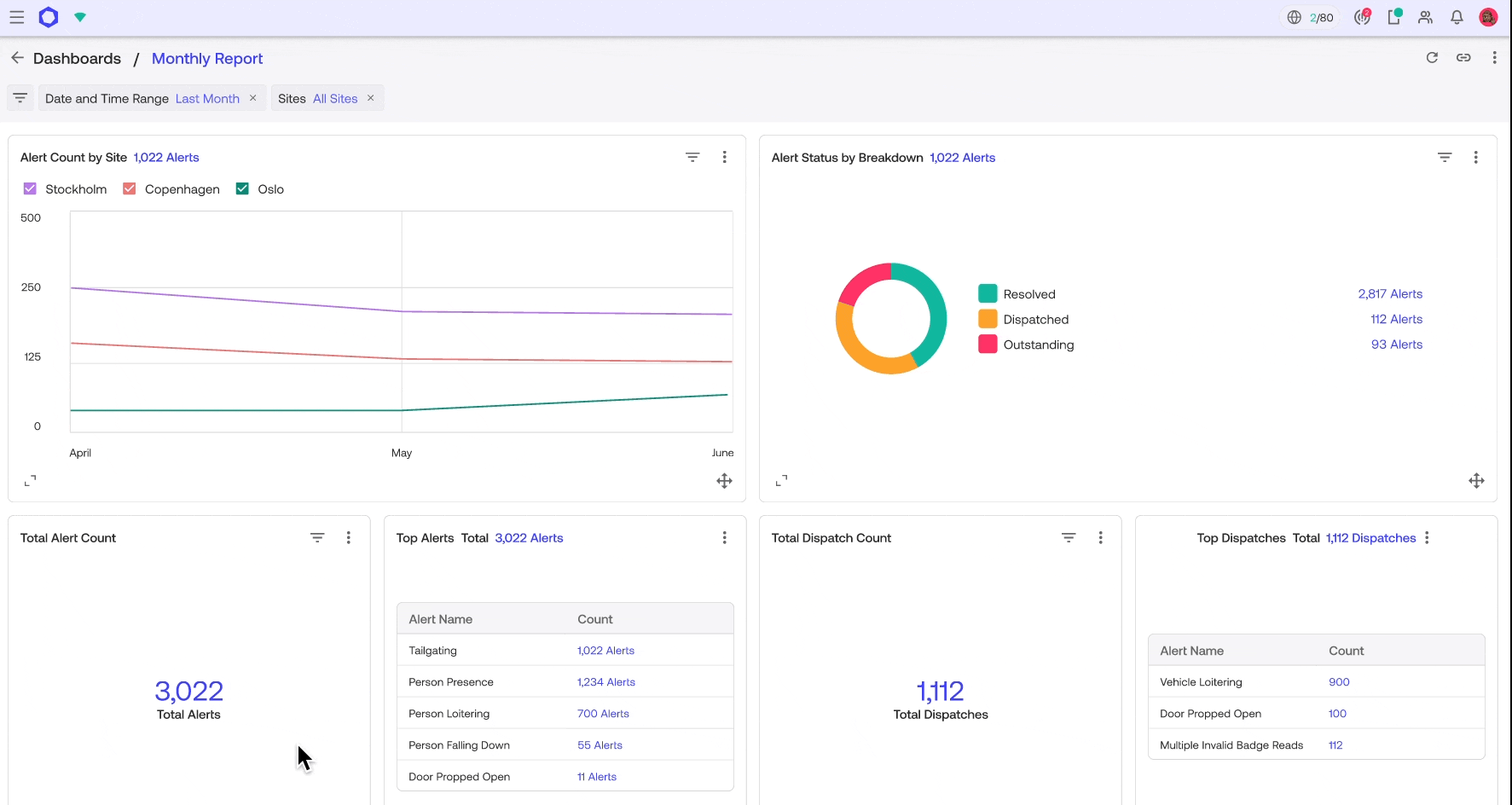
Task: Select the Monthly Report breadcrumb
Action: [206, 58]
